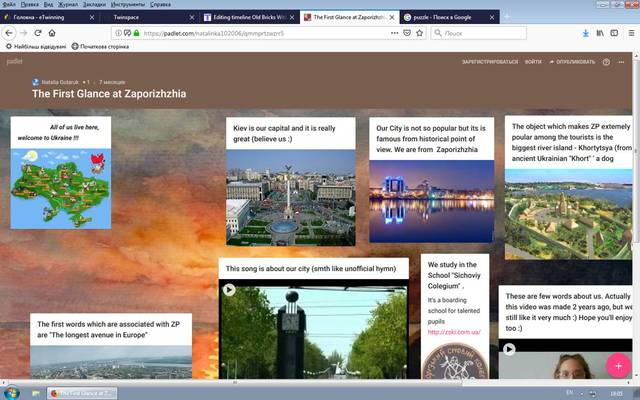Open the Закладки menu
640x400 pixels.
click(94, 4)
